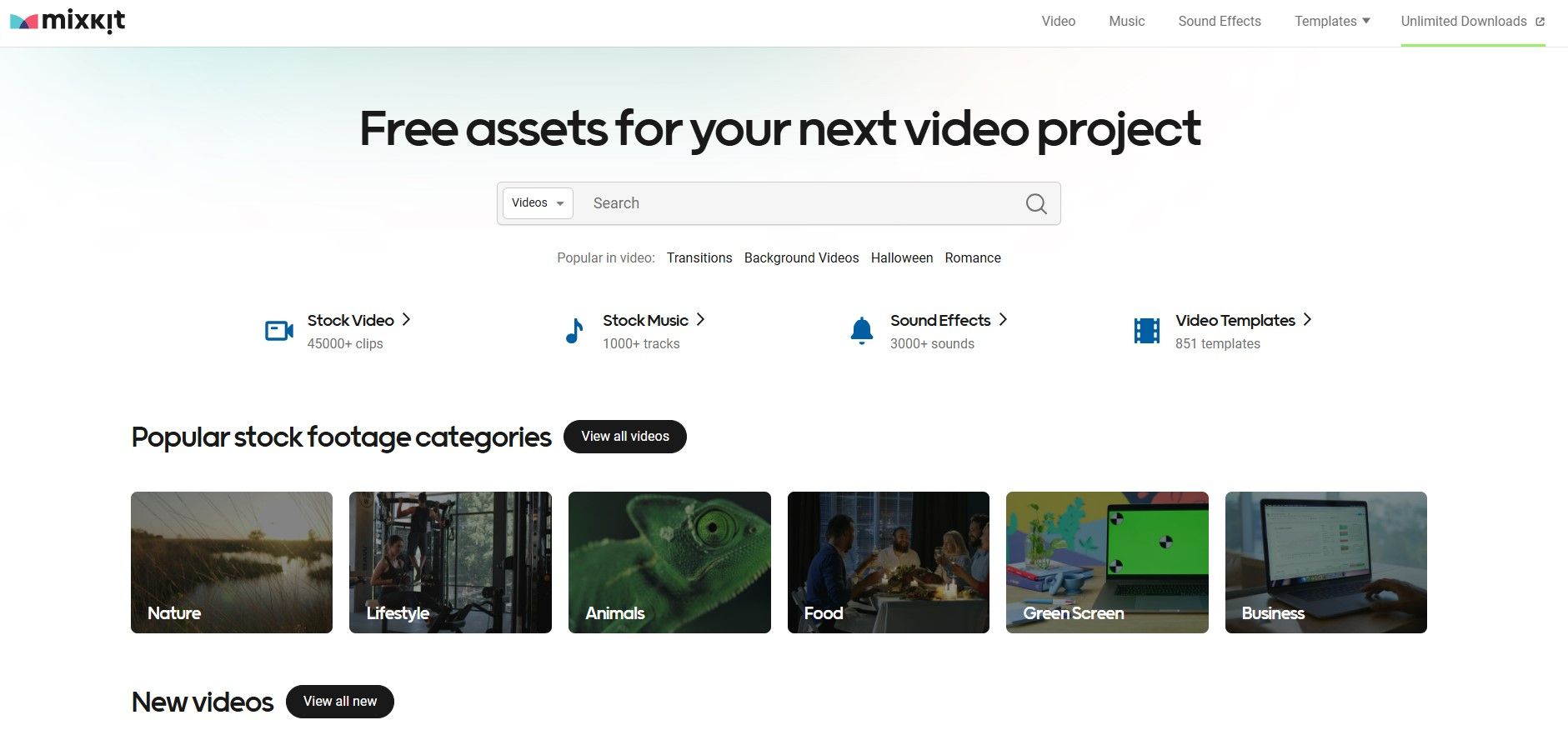Click the '45000+ clips' text
Screen dimensions: 1568x730
click(x=345, y=344)
